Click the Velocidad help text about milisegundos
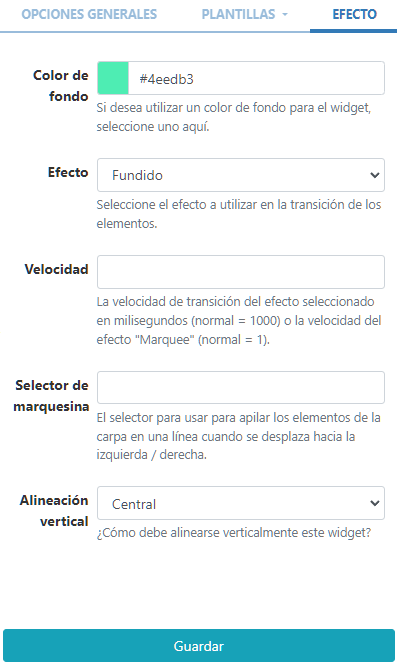This screenshot has height=663, width=397. 239,321
